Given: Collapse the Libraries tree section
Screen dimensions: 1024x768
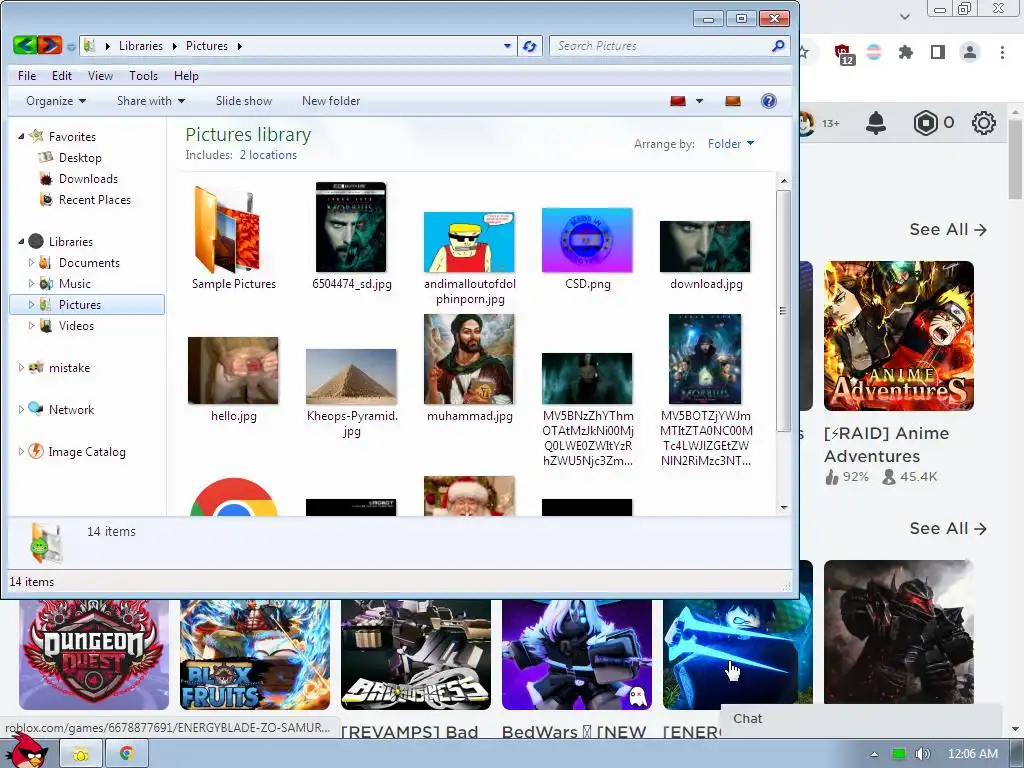Looking at the screenshot, I should tap(21, 242).
